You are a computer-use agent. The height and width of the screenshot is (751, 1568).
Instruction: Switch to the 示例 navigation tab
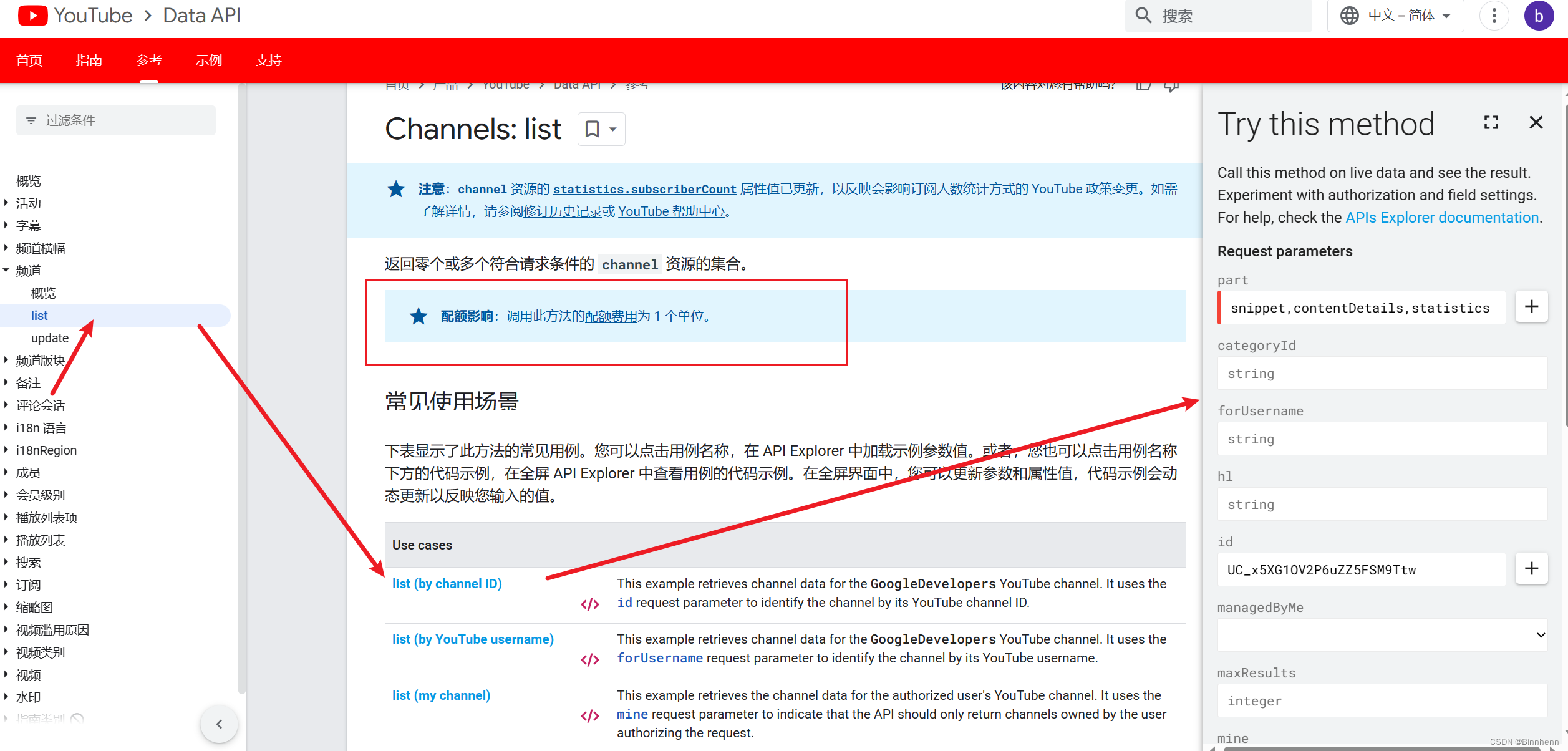(x=208, y=60)
